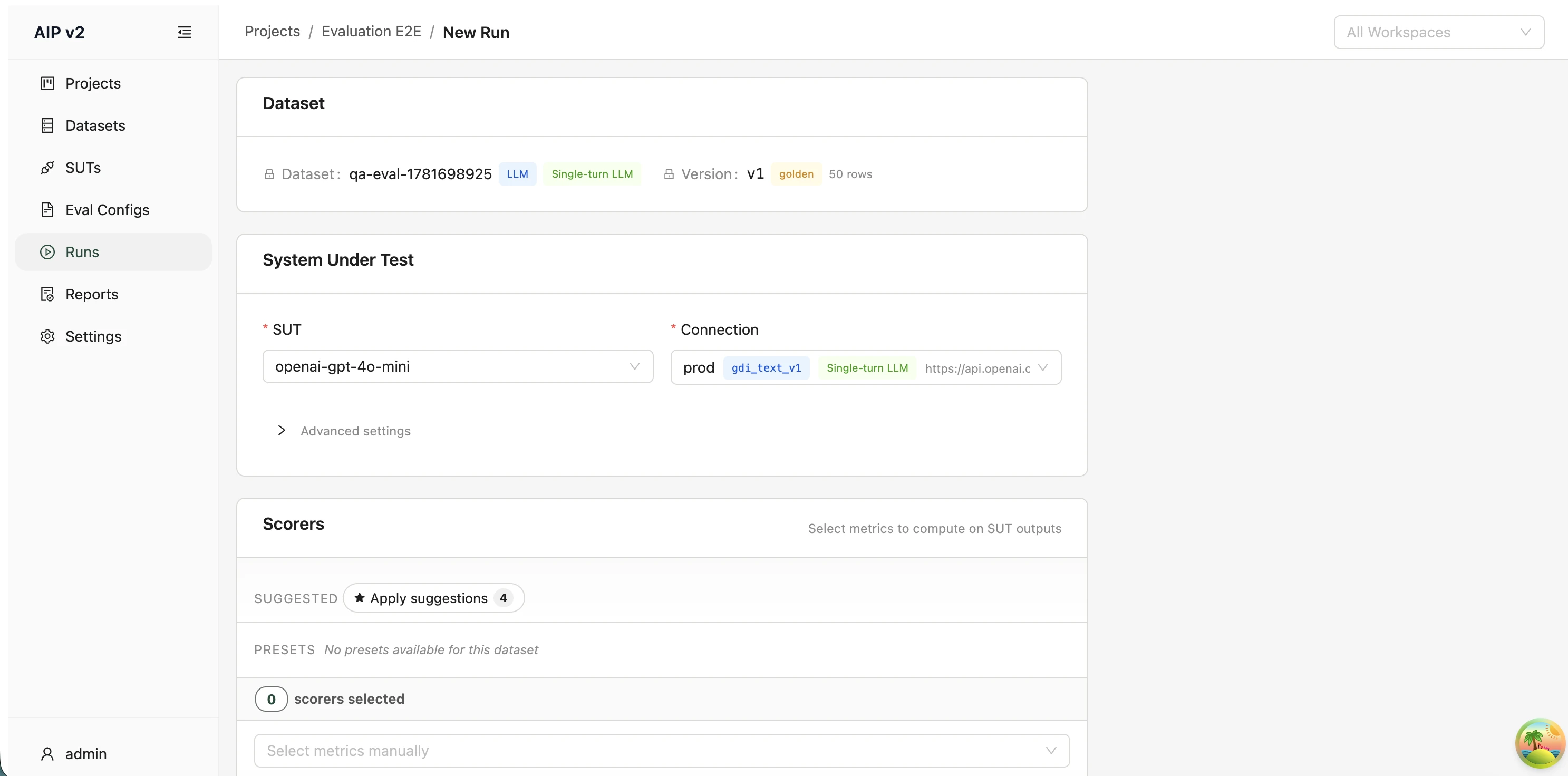Click the New Run breadcrumb title
The height and width of the screenshot is (776, 1568).
click(476, 32)
